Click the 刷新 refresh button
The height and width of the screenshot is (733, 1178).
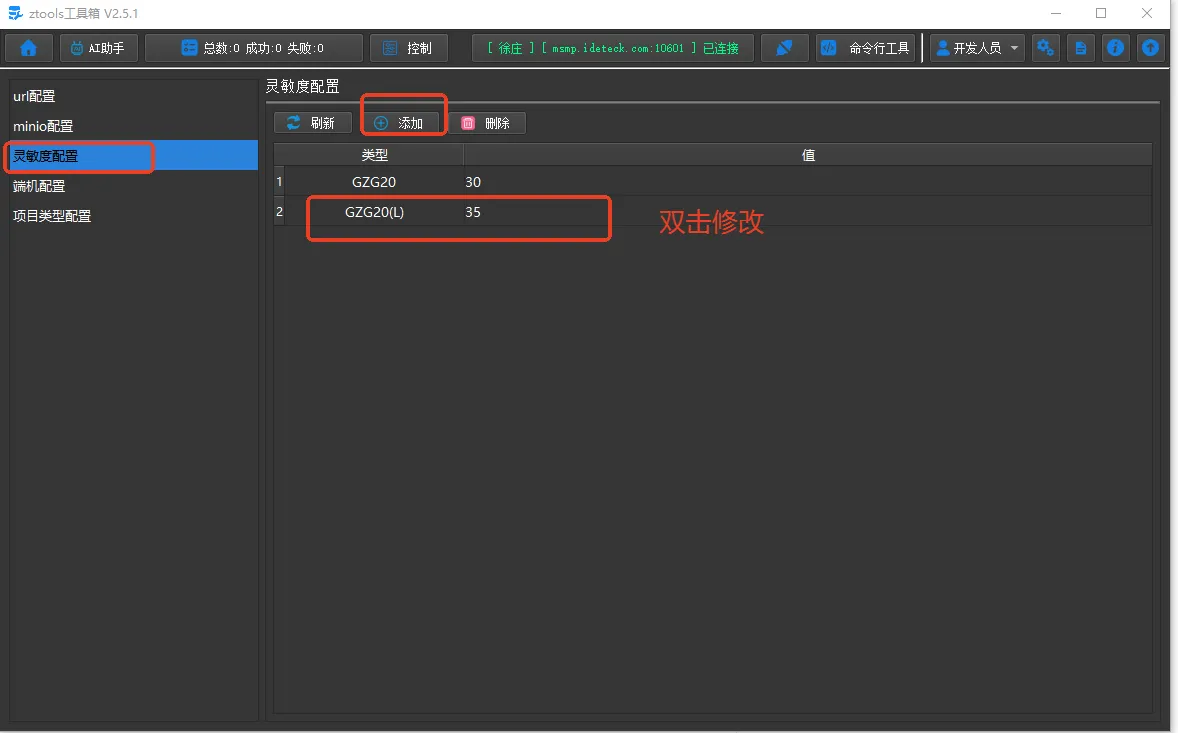[x=312, y=123]
